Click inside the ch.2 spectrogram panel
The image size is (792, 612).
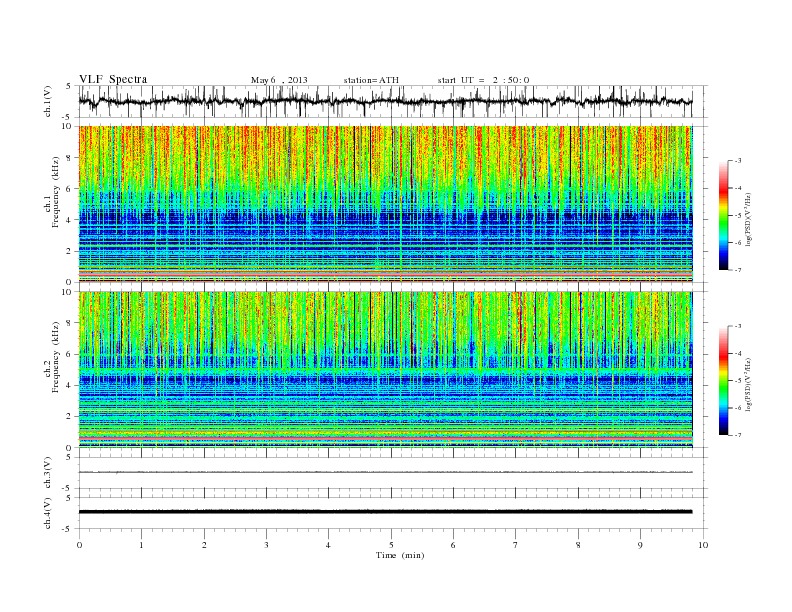click(385, 369)
